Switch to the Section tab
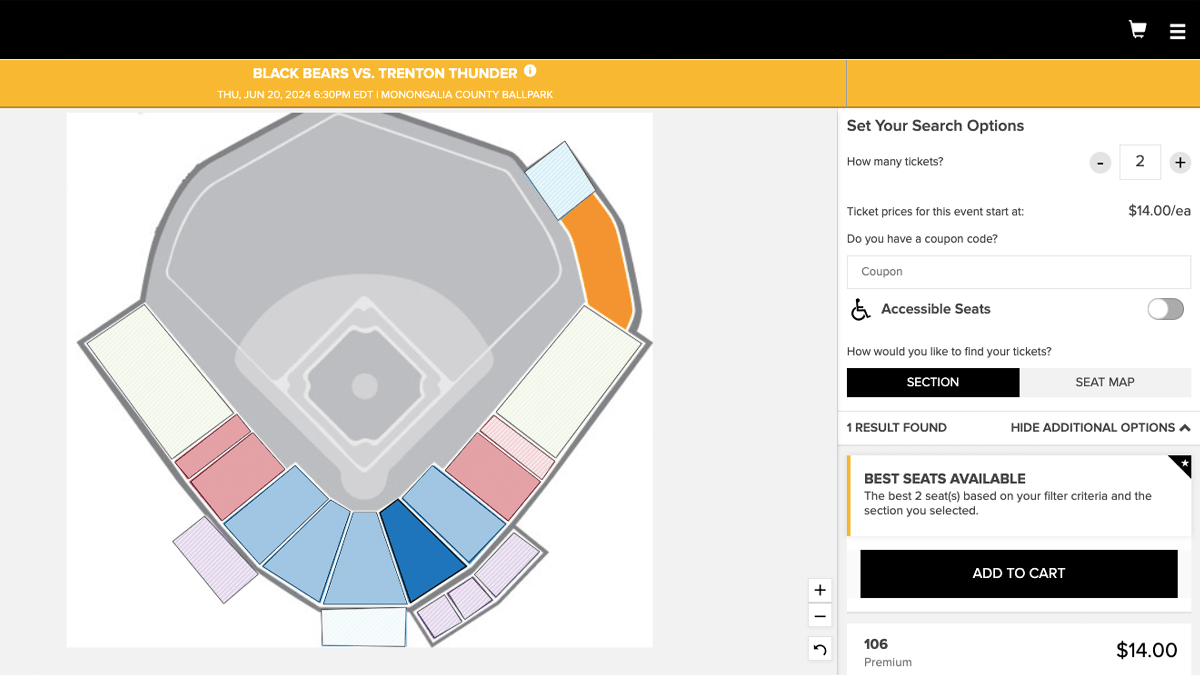1200x675 pixels. coord(932,382)
